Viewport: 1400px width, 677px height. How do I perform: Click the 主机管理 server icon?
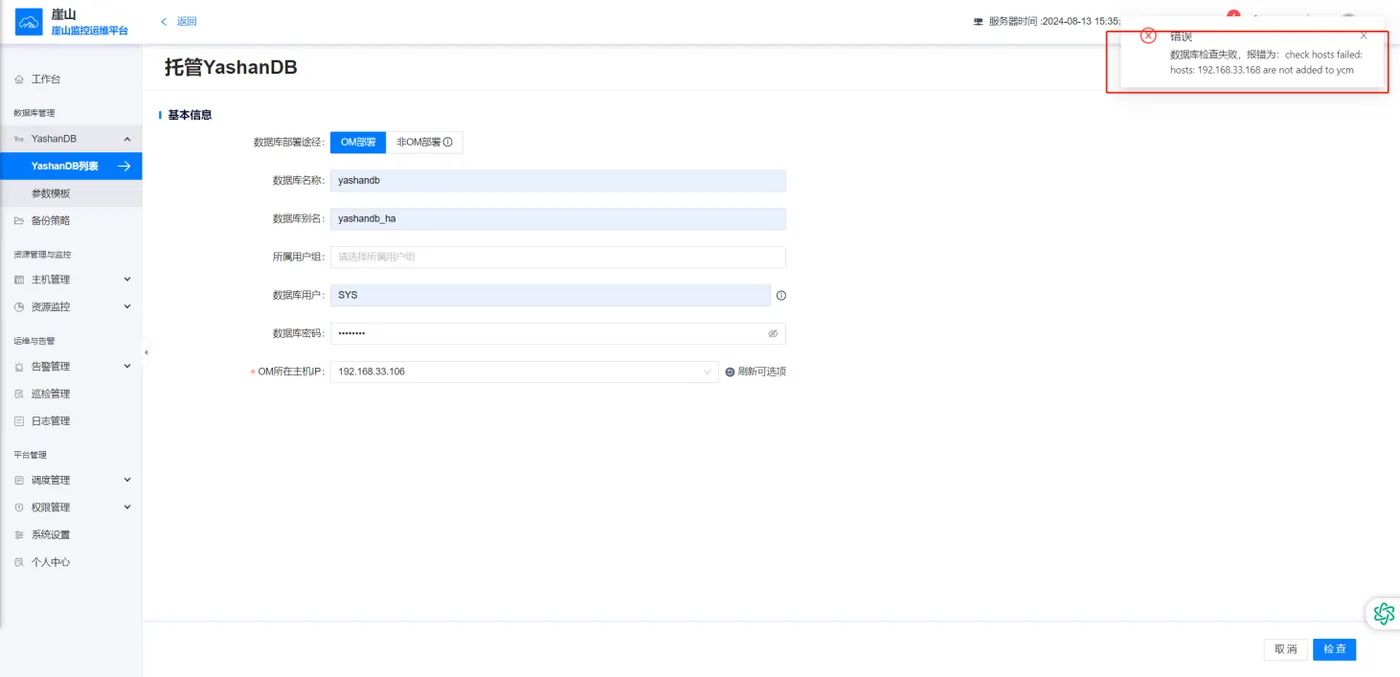[19, 280]
